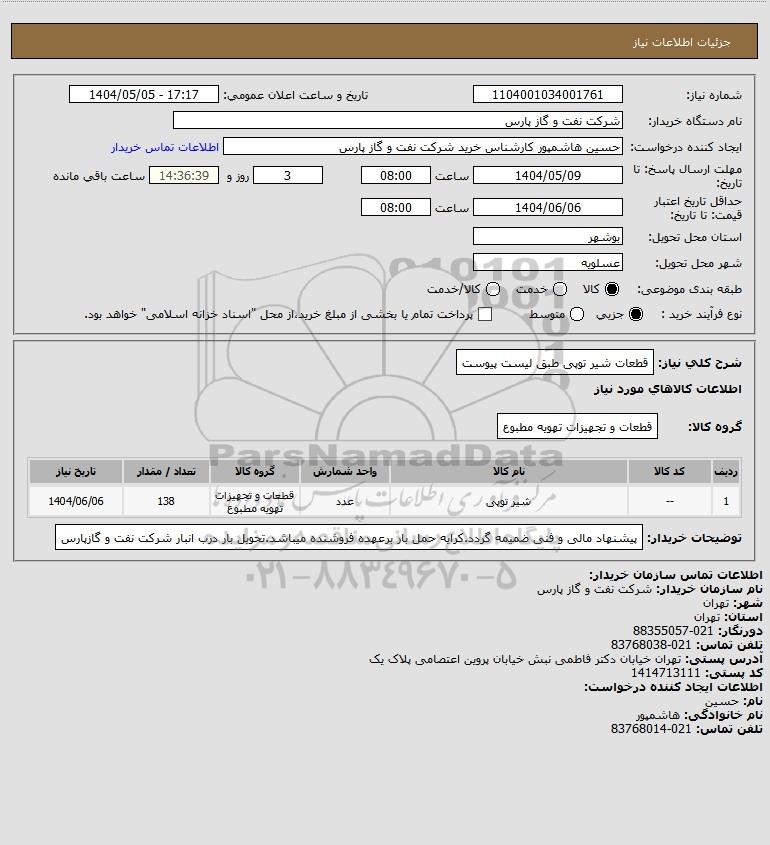The image size is (770, 845).
Task: Click the need number field 1104001034001761
Action: [547, 94]
